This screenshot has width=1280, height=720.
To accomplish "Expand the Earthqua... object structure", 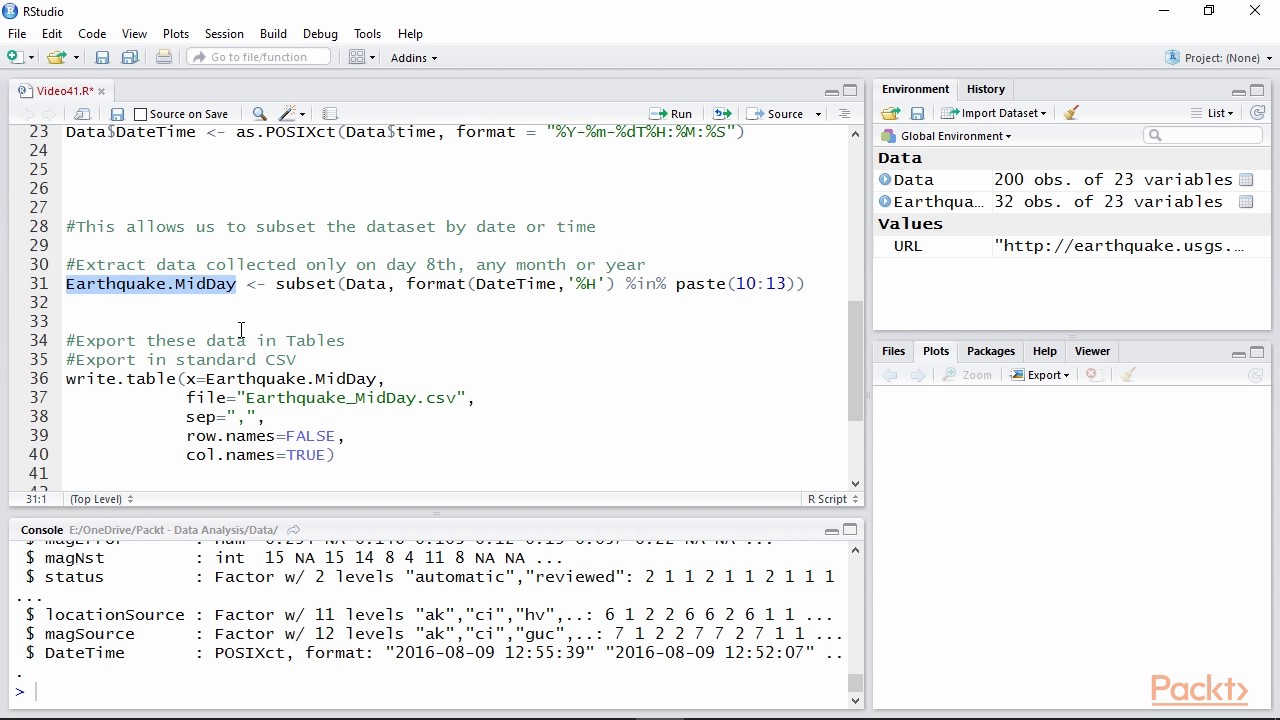I will 885,202.
